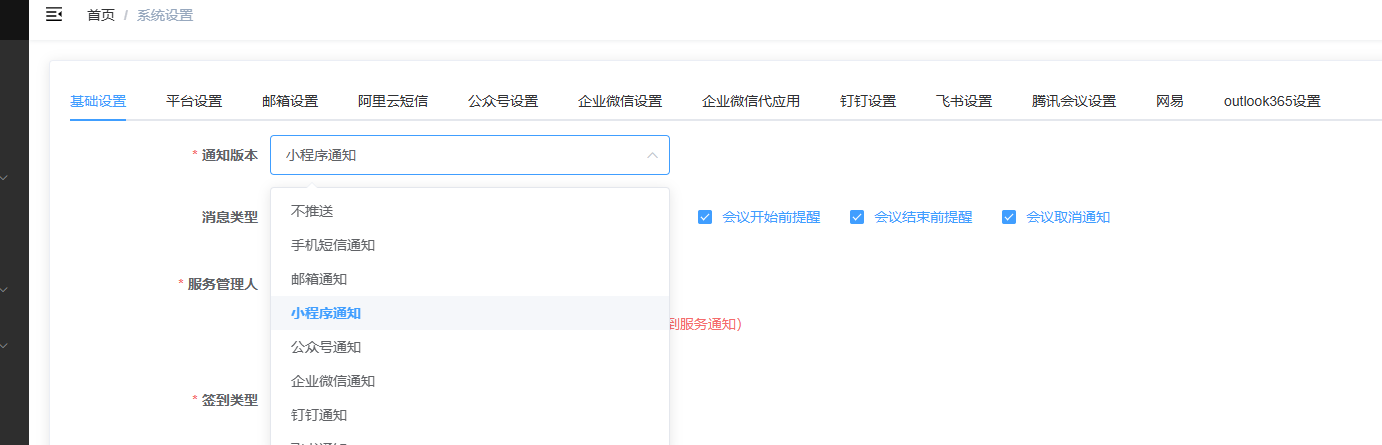Pick 邮箱通知 in the notification list
The width and height of the screenshot is (1382, 445).
pos(319,279)
